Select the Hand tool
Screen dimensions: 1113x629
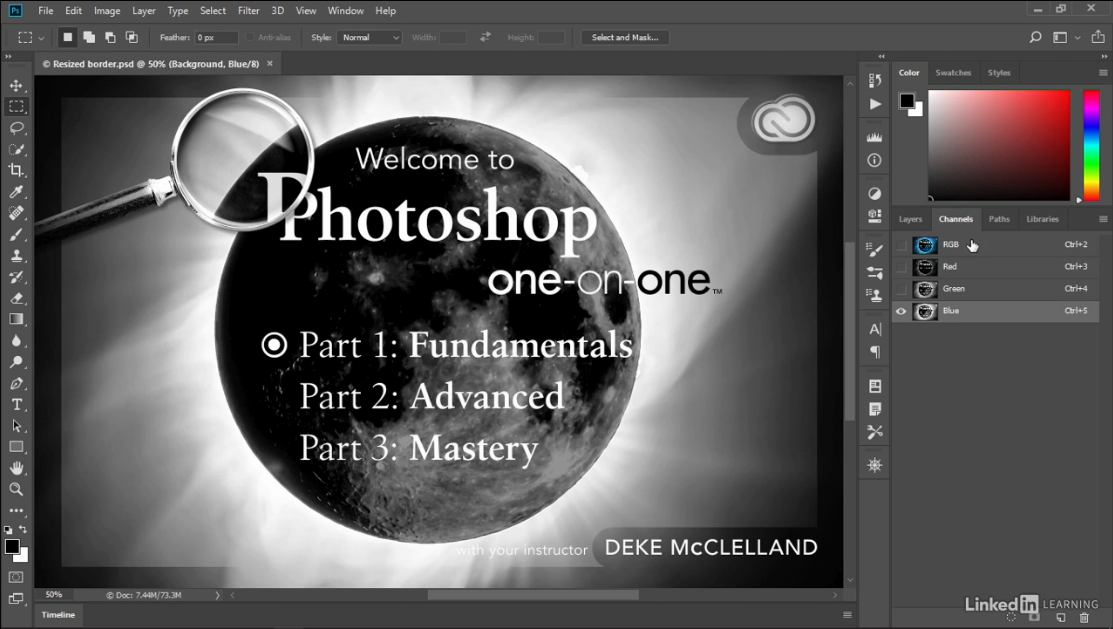(16, 468)
